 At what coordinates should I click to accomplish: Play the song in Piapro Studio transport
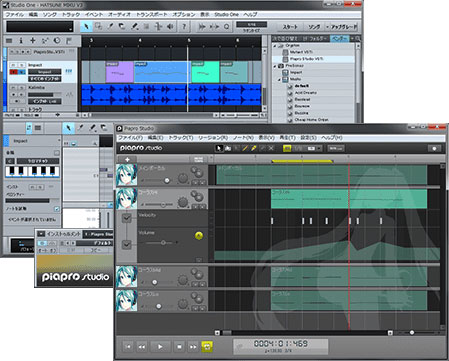160,347
